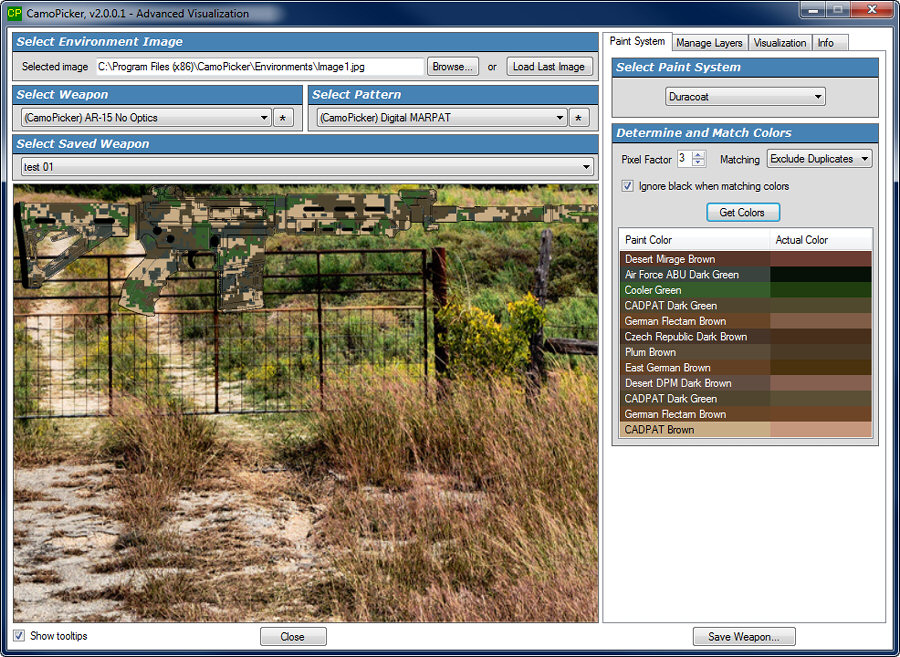Go to the Info tab

[826, 43]
